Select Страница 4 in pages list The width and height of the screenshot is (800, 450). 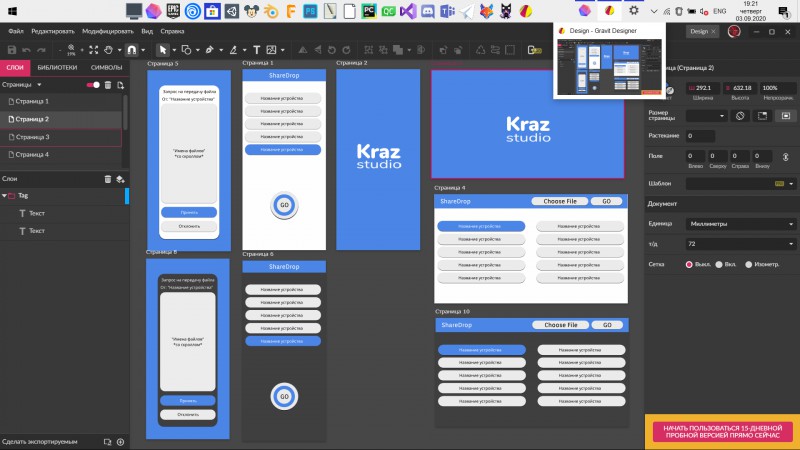61,155
